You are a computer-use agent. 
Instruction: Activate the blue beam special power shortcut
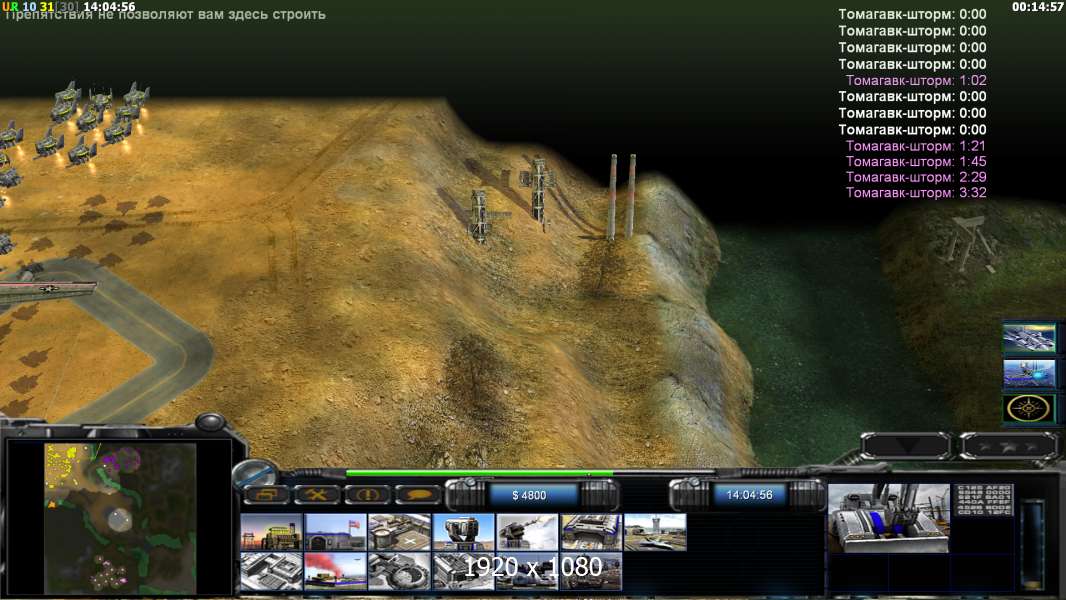(x=1029, y=373)
